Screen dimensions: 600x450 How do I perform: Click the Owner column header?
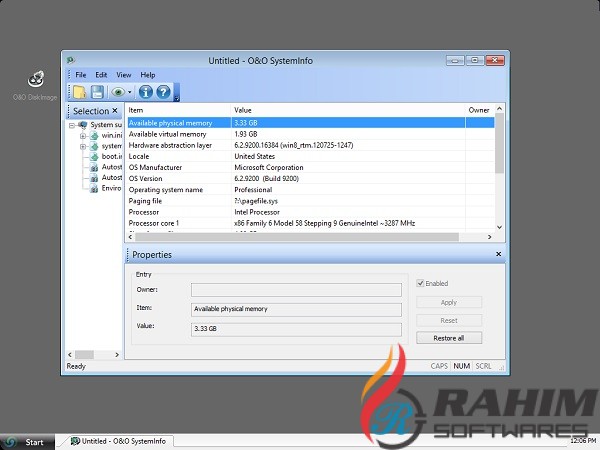[x=480, y=110]
